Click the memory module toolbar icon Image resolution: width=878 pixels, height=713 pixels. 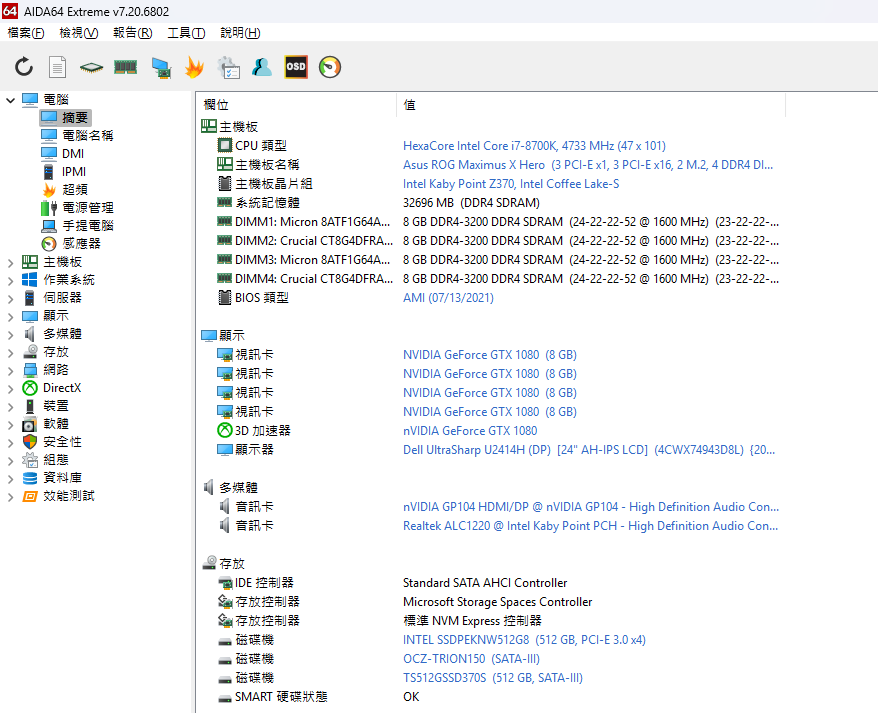(125, 67)
